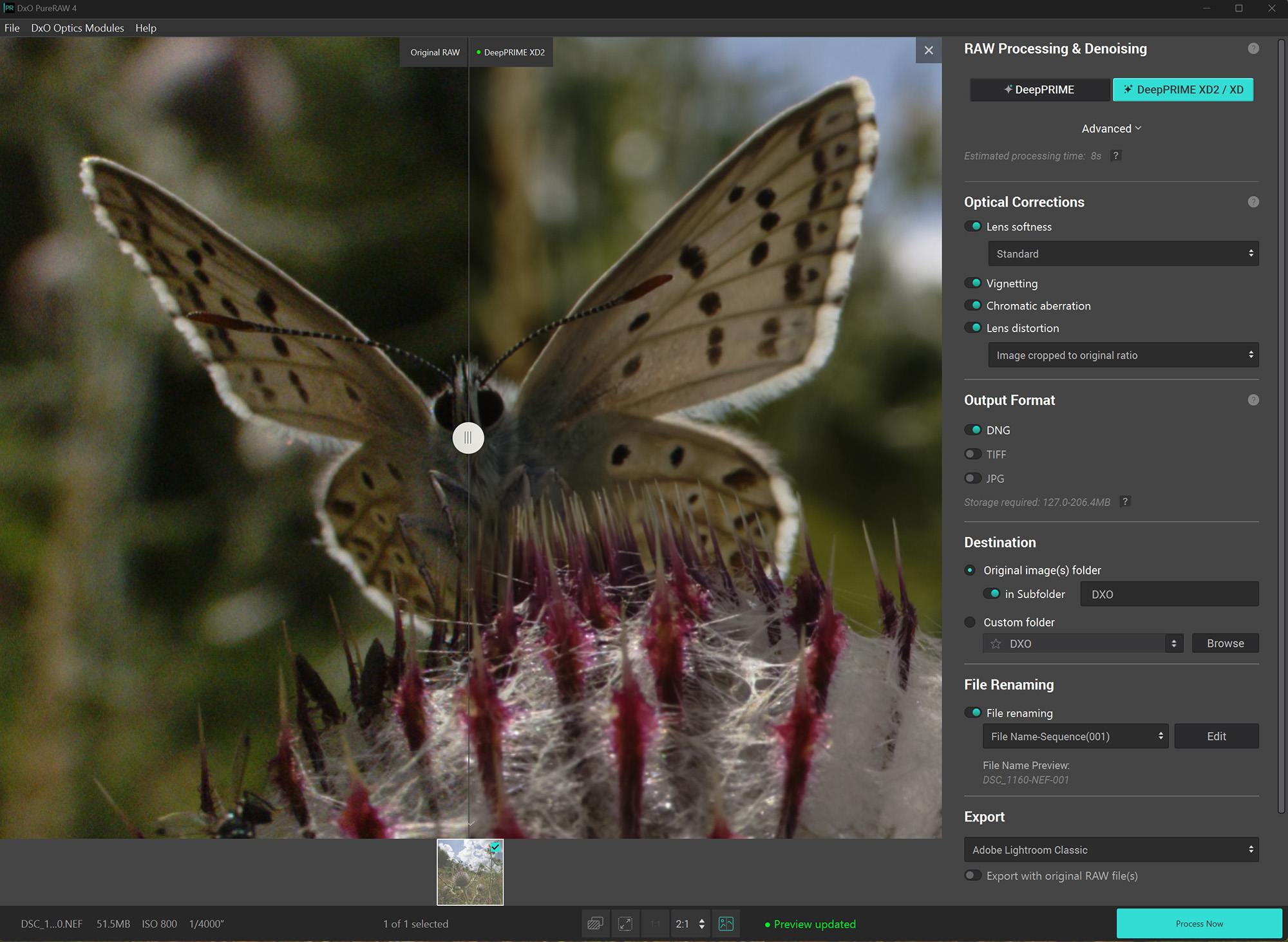Open the File Name-Sequence(001) dropdown
Image resolution: width=1288 pixels, height=942 pixels.
click(x=1075, y=736)
